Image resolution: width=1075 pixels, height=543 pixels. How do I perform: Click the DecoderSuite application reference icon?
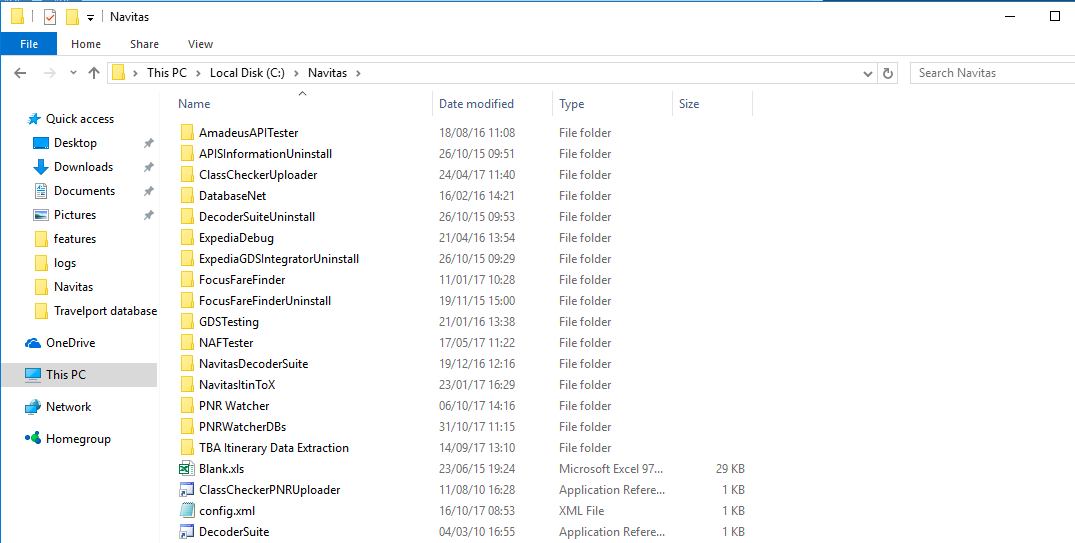click(186, 532)
